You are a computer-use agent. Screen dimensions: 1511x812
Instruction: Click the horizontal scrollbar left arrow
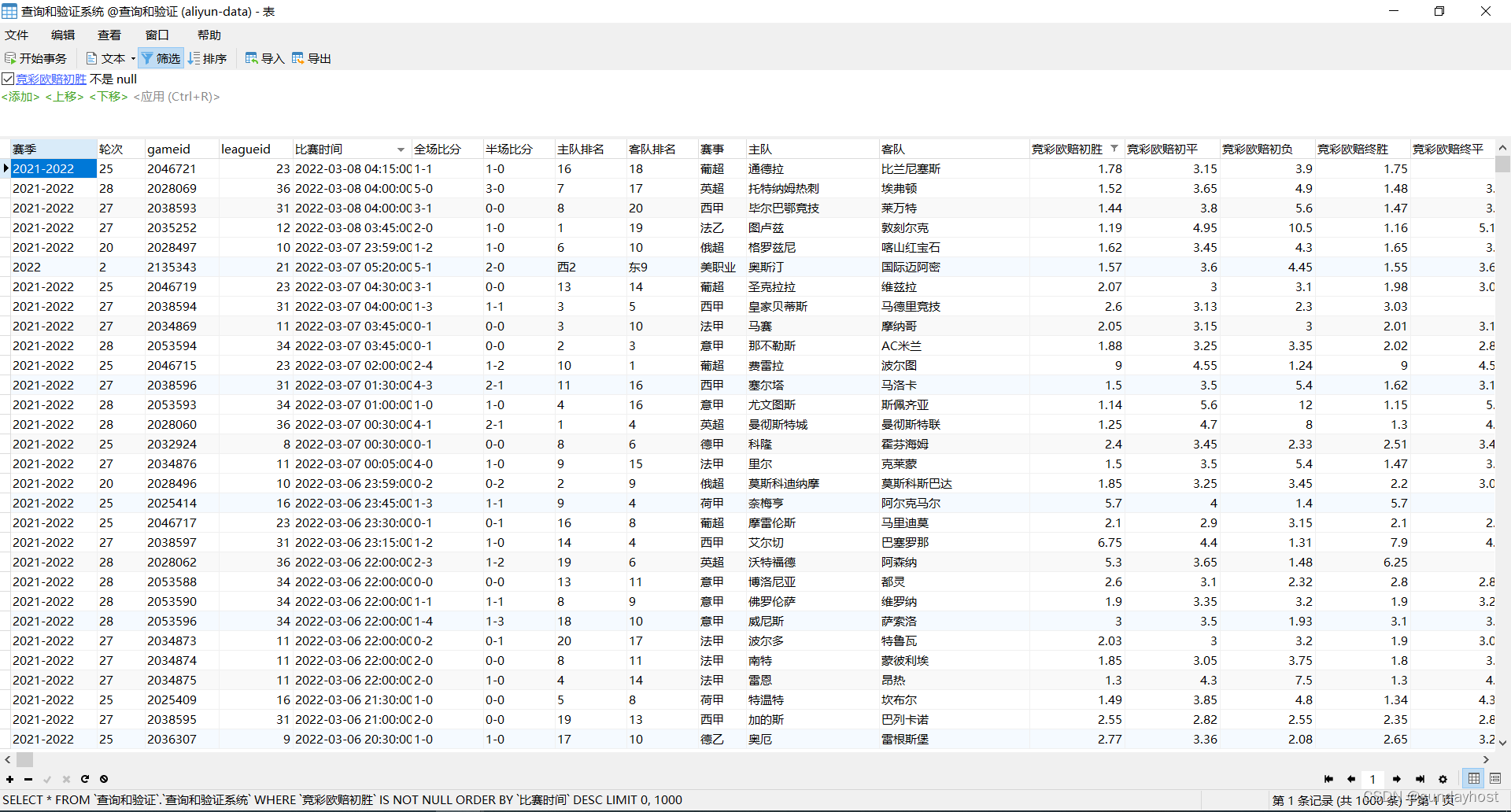coord(8,759)
